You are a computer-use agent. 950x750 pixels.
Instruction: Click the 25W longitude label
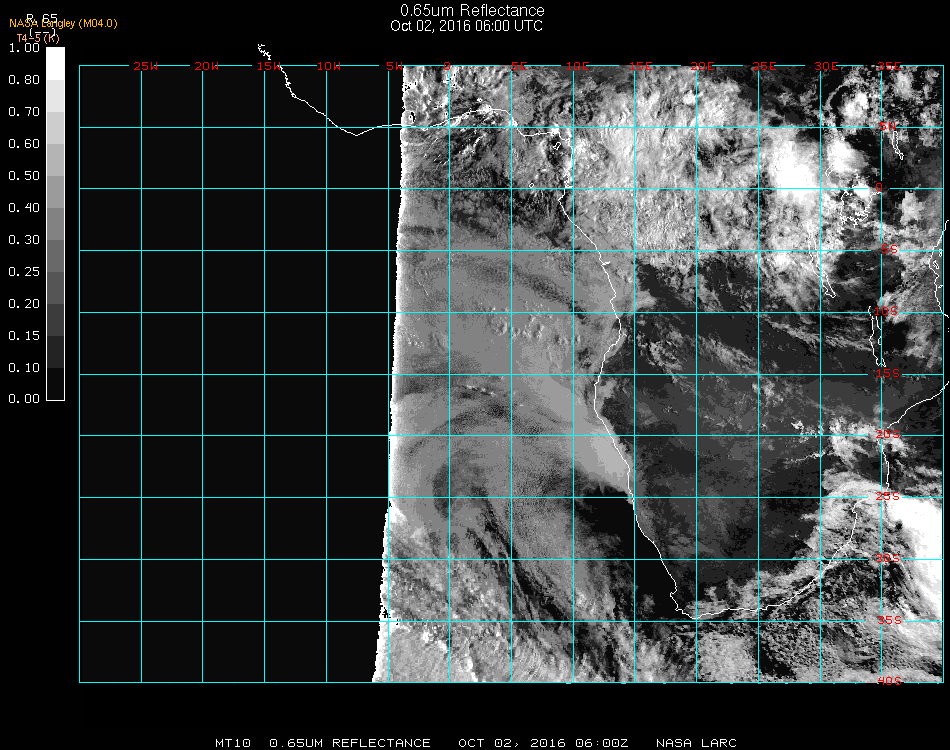click(x=146, y=67)
